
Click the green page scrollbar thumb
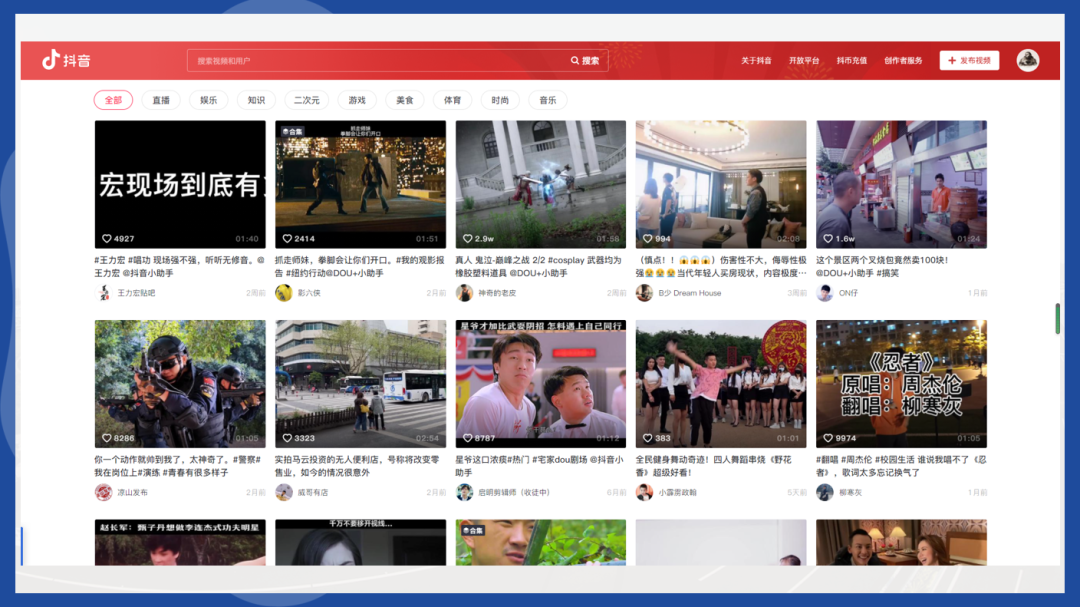(x=1057, y=318)
